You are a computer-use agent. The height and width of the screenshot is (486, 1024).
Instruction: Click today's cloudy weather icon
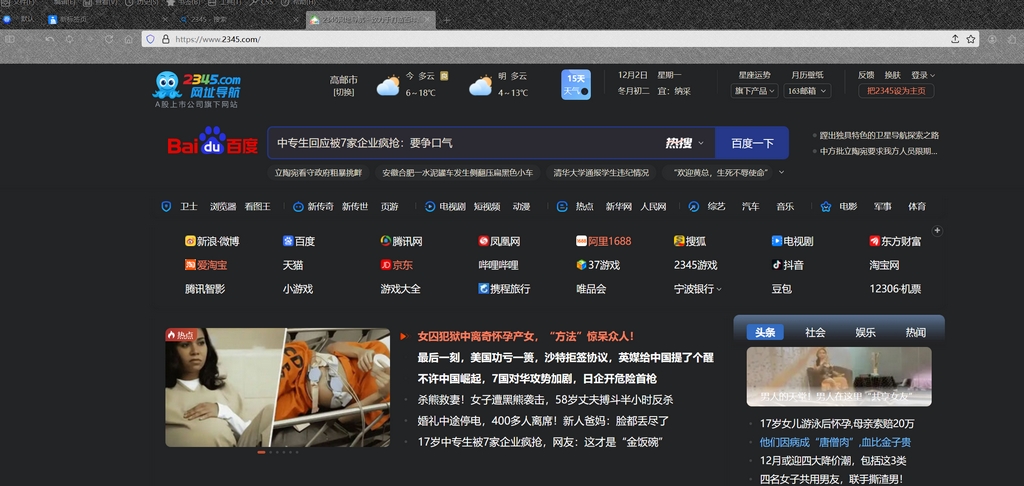(x=388, y=86)
